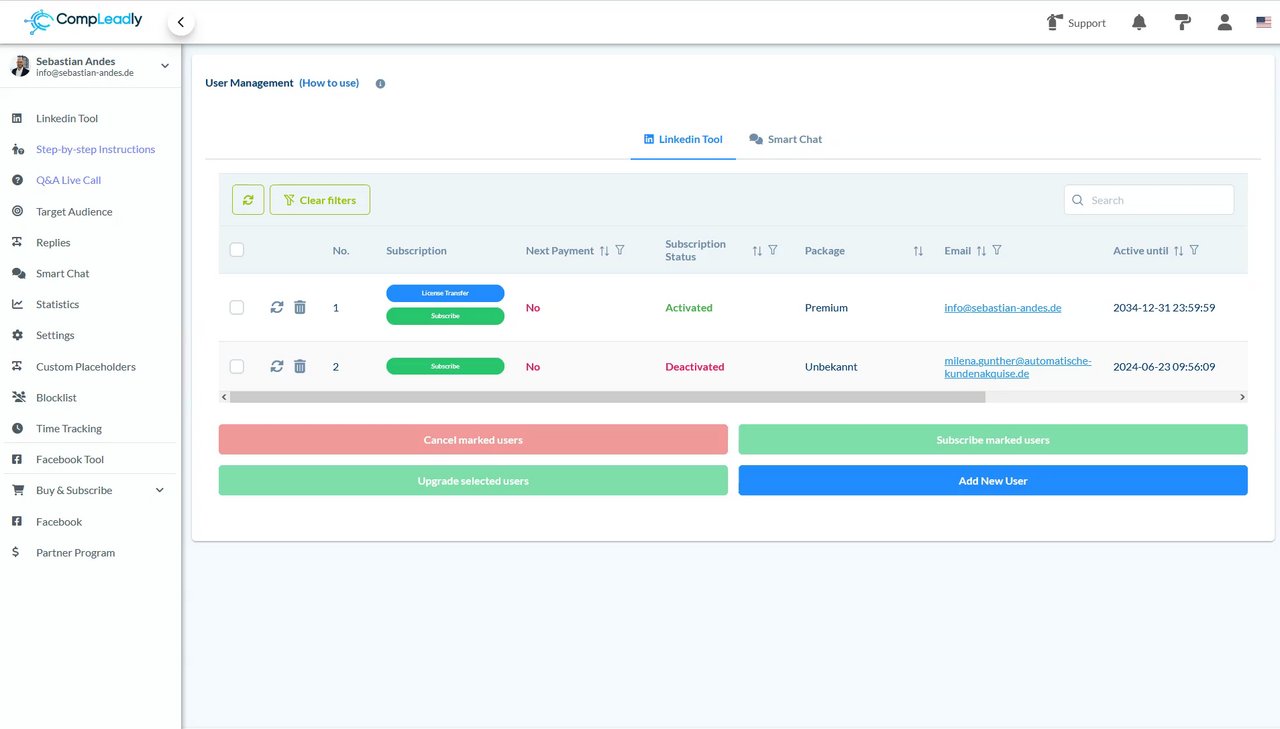Click the US flag language icon
Image resolution: width=1280 pixels, height=729 pixels.
(1264, 22)
